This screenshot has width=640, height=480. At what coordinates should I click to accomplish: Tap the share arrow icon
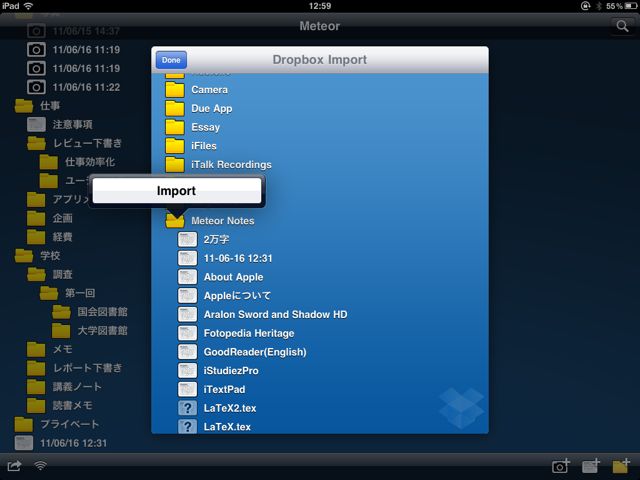[14, 466]
